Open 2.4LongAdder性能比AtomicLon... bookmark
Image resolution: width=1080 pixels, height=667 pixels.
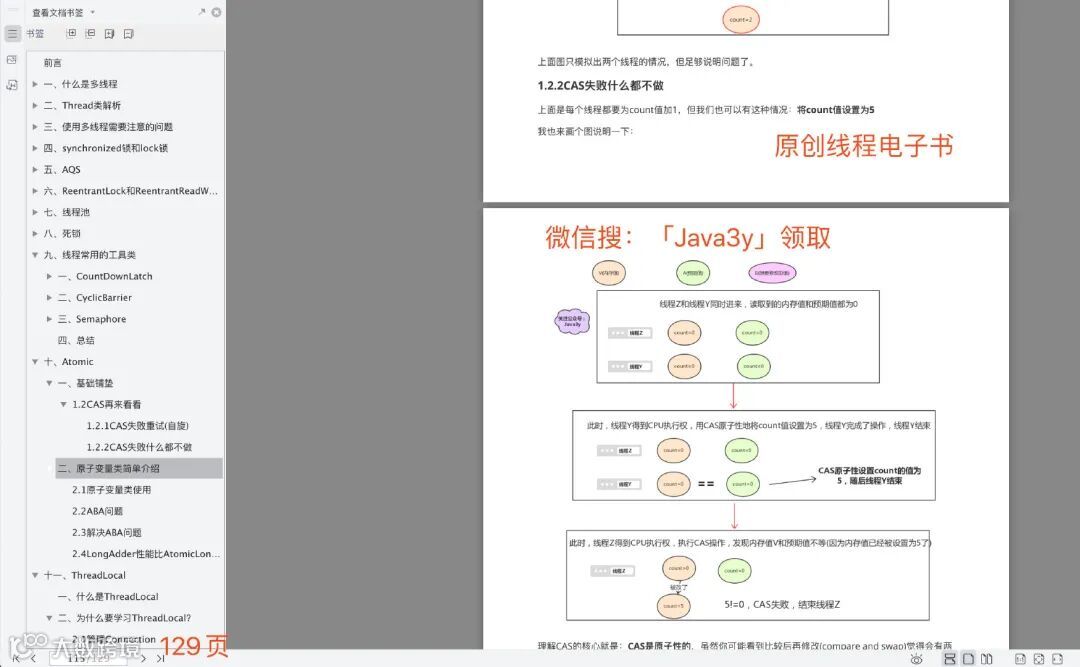coord(146,554)
